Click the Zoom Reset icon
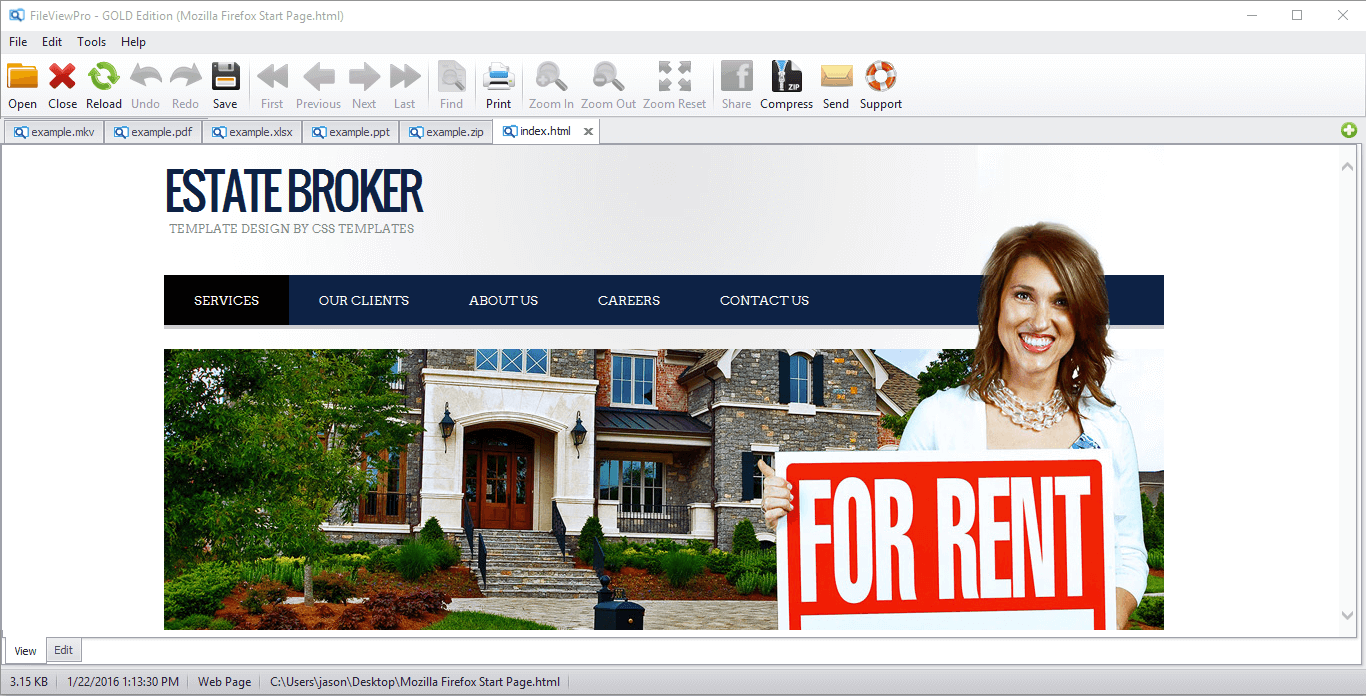The height and width of the screenshot is (696, 1366). (674, 77)
